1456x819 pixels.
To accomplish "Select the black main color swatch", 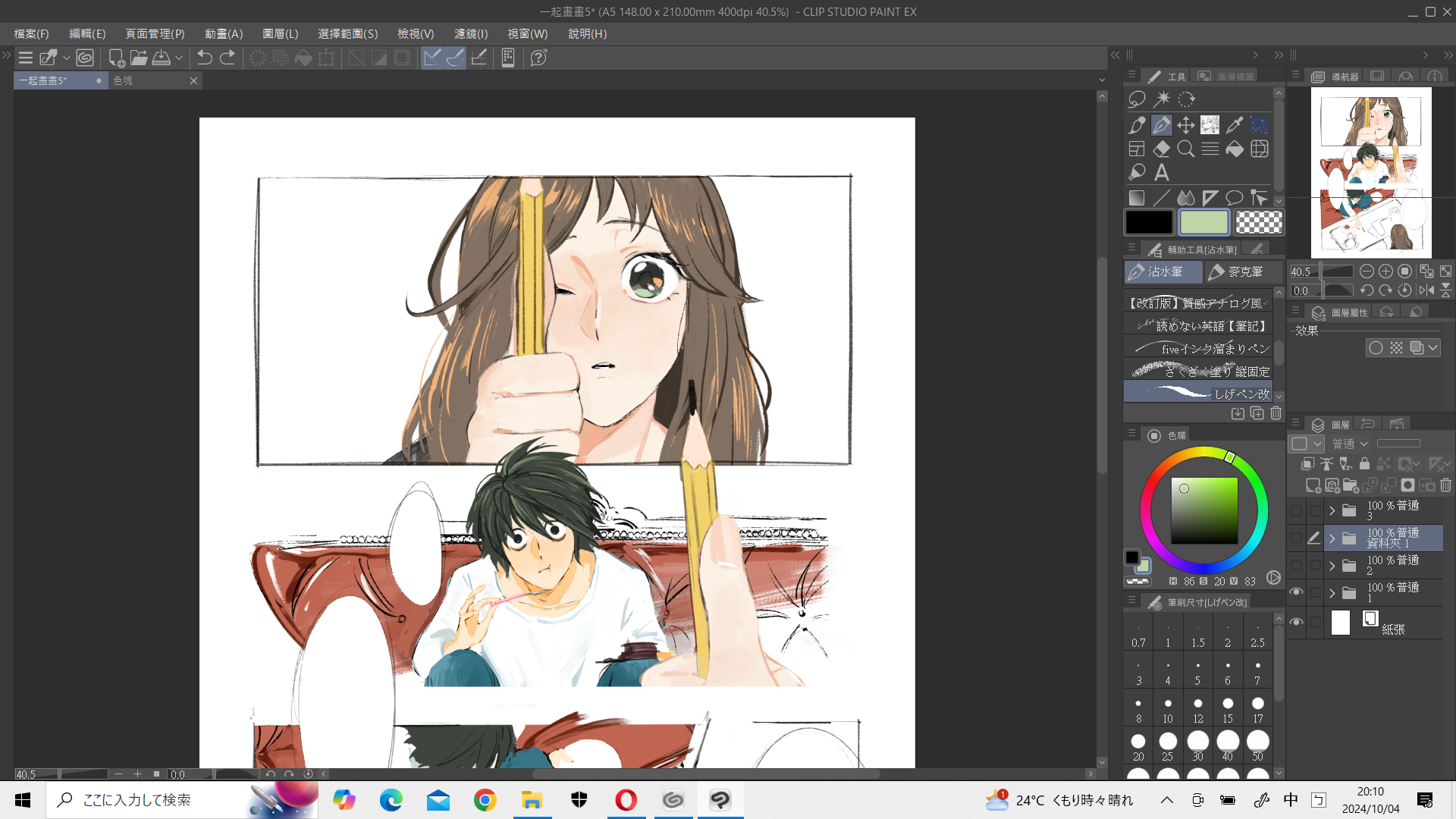I will pyautogui.click(x=1149, y=222).
